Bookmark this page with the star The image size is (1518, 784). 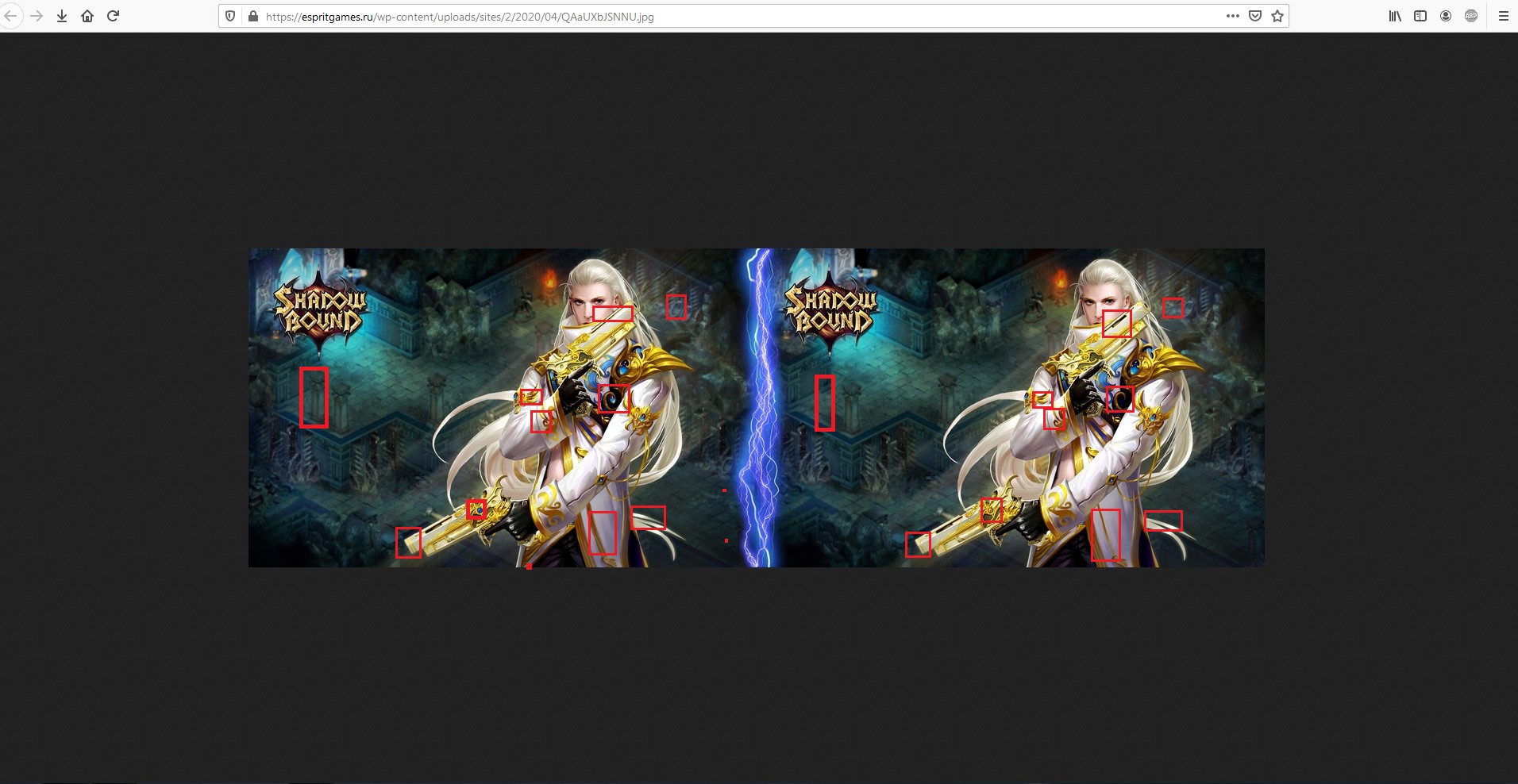pos(1277,16)
